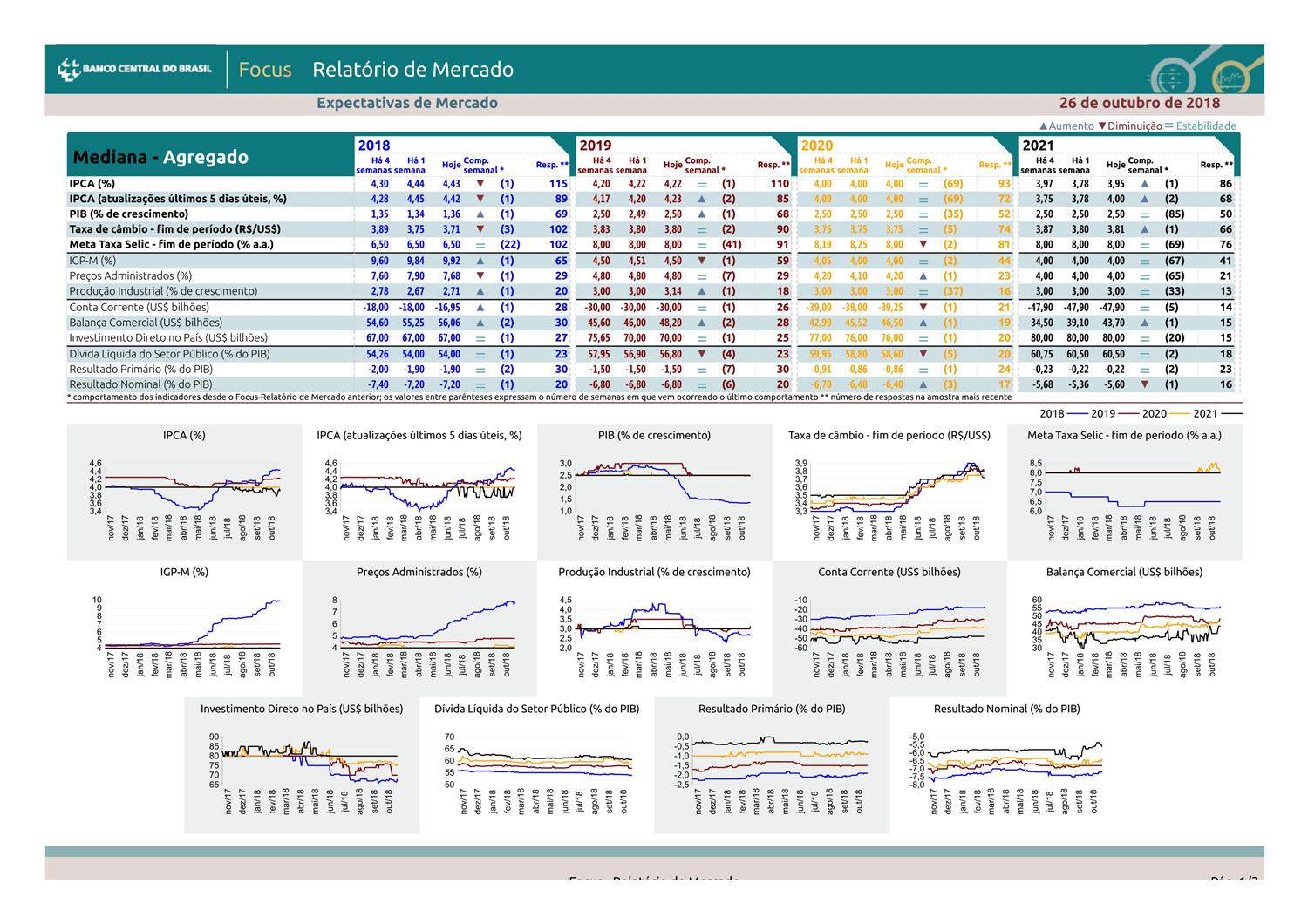Click the 2021 Hoje value 43,70 for Balança Comercial
Image resolution: width=1308 pixels, height=924 pixels.
pyautogui.click(x=1114, y=323)
